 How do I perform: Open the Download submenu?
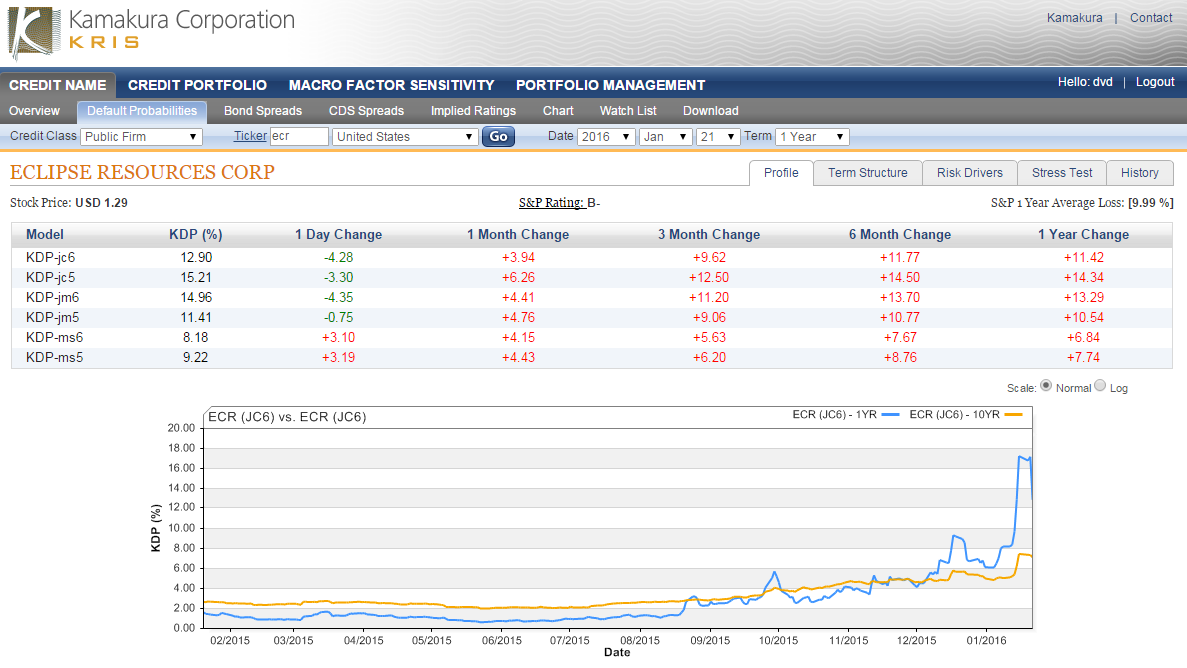(x=710, y=111)
